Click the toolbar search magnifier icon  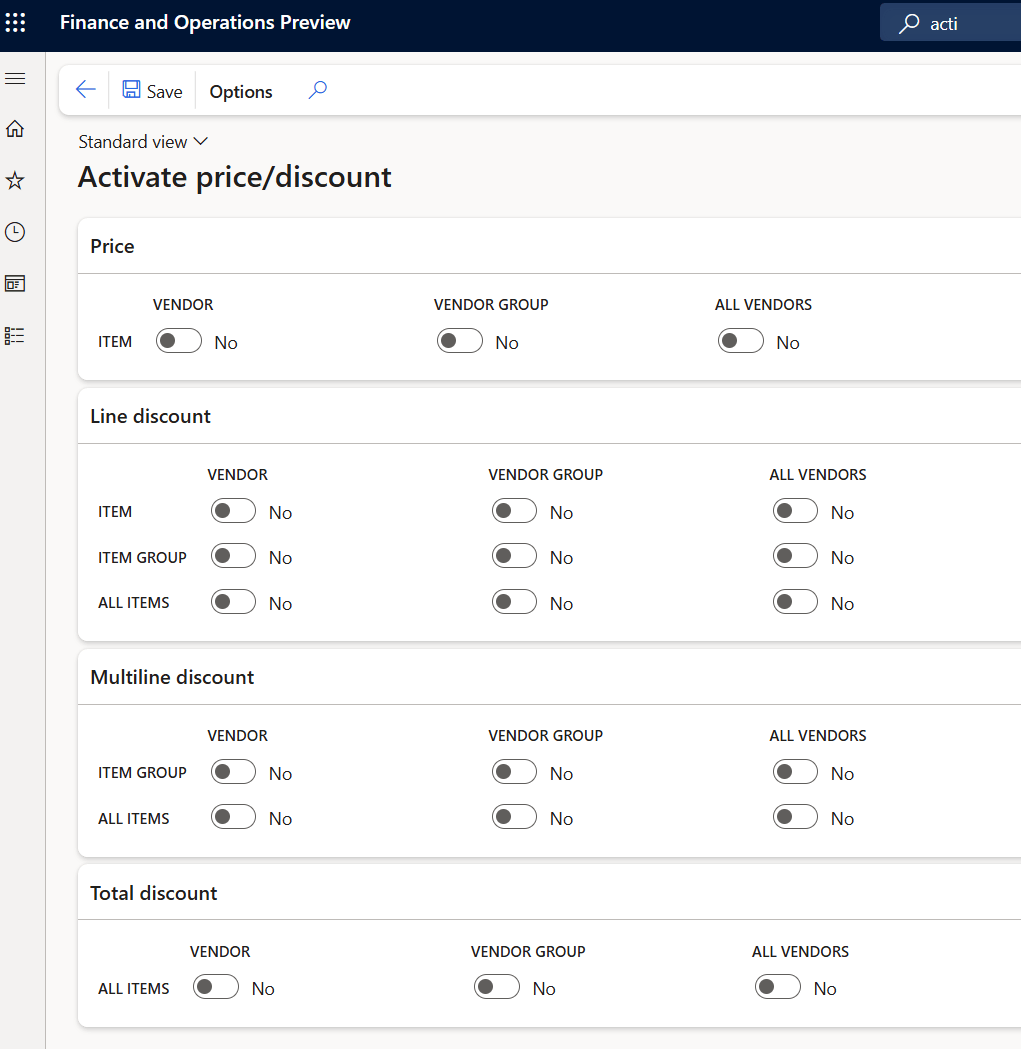317,90
